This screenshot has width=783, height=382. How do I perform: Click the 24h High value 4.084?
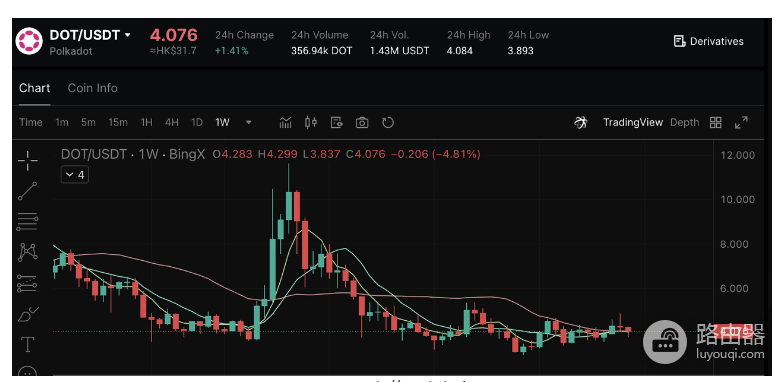pos(460,50)
